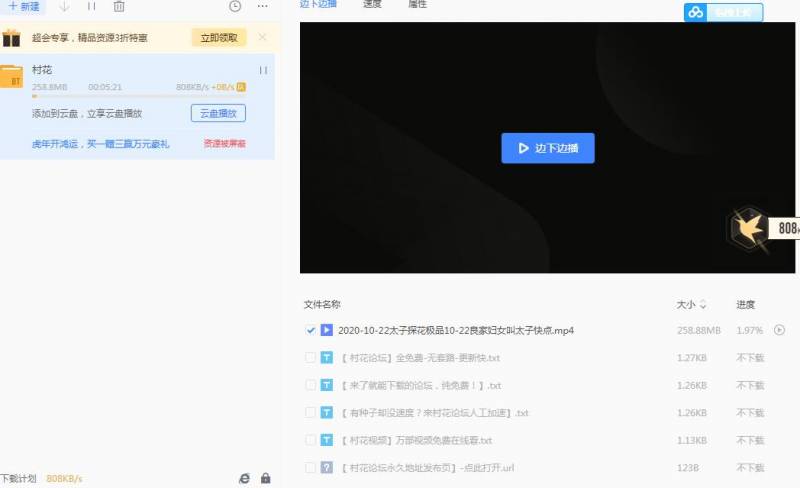Image resolution: width=800 pixels, height=488 pixels.
Task: Sort the file list by 大小
Action: click(691, 304)
